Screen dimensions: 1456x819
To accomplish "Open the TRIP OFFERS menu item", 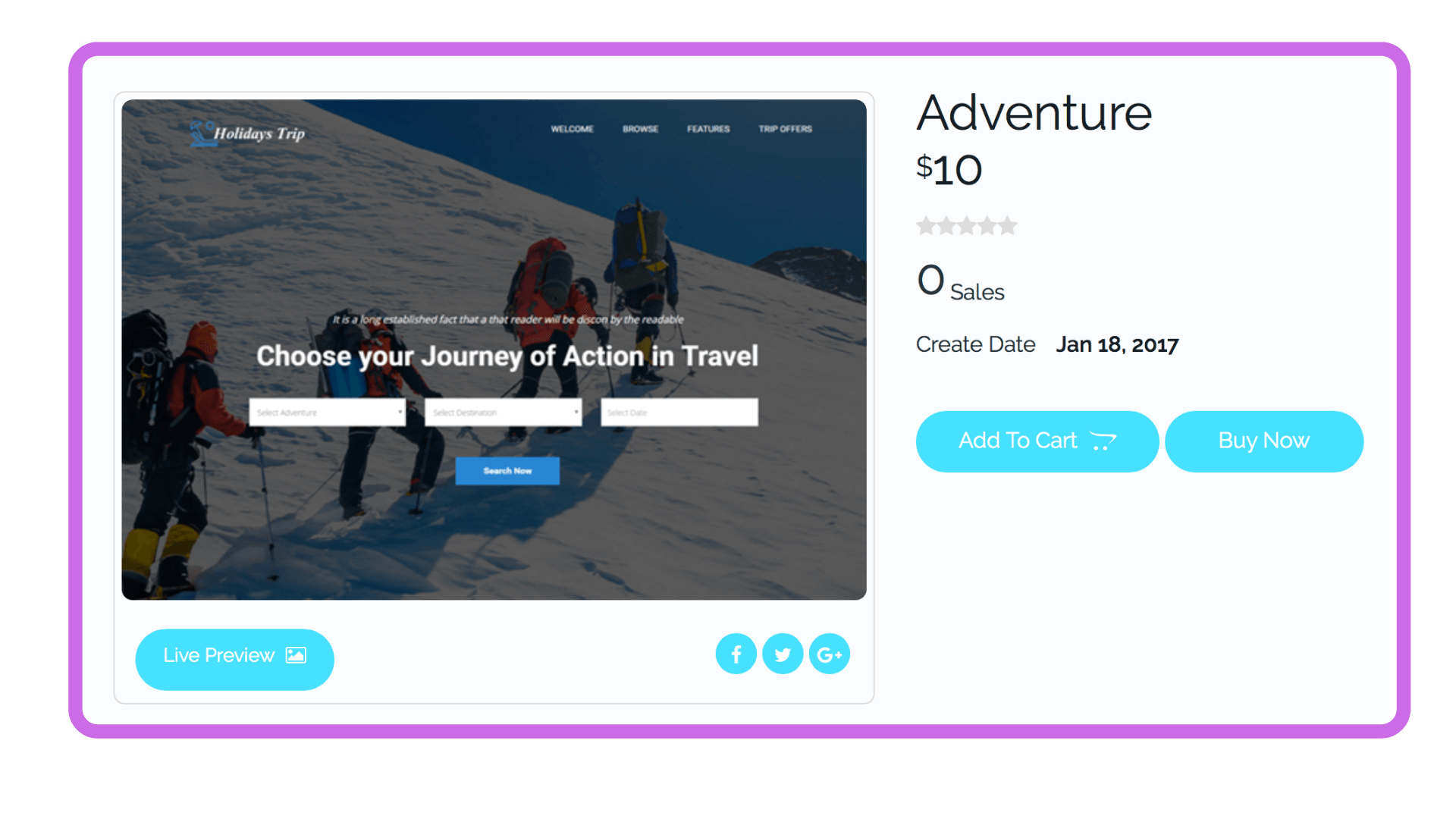I will (x=786, y=129).
